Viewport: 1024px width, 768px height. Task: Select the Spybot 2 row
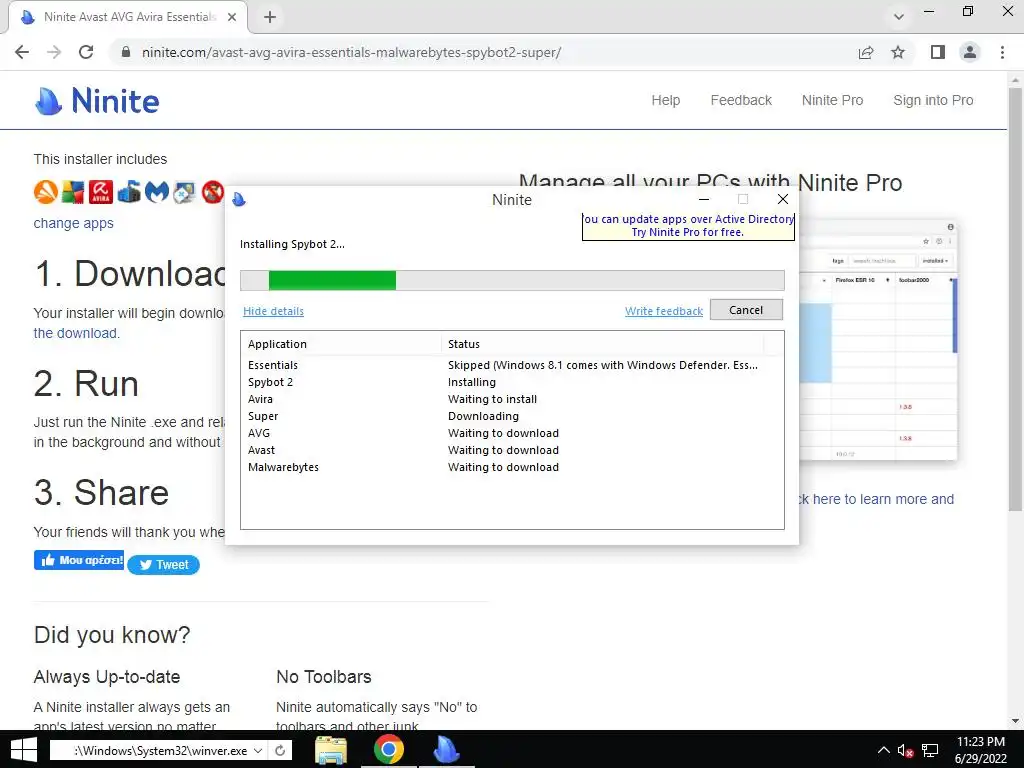click(x=512, y=382)
